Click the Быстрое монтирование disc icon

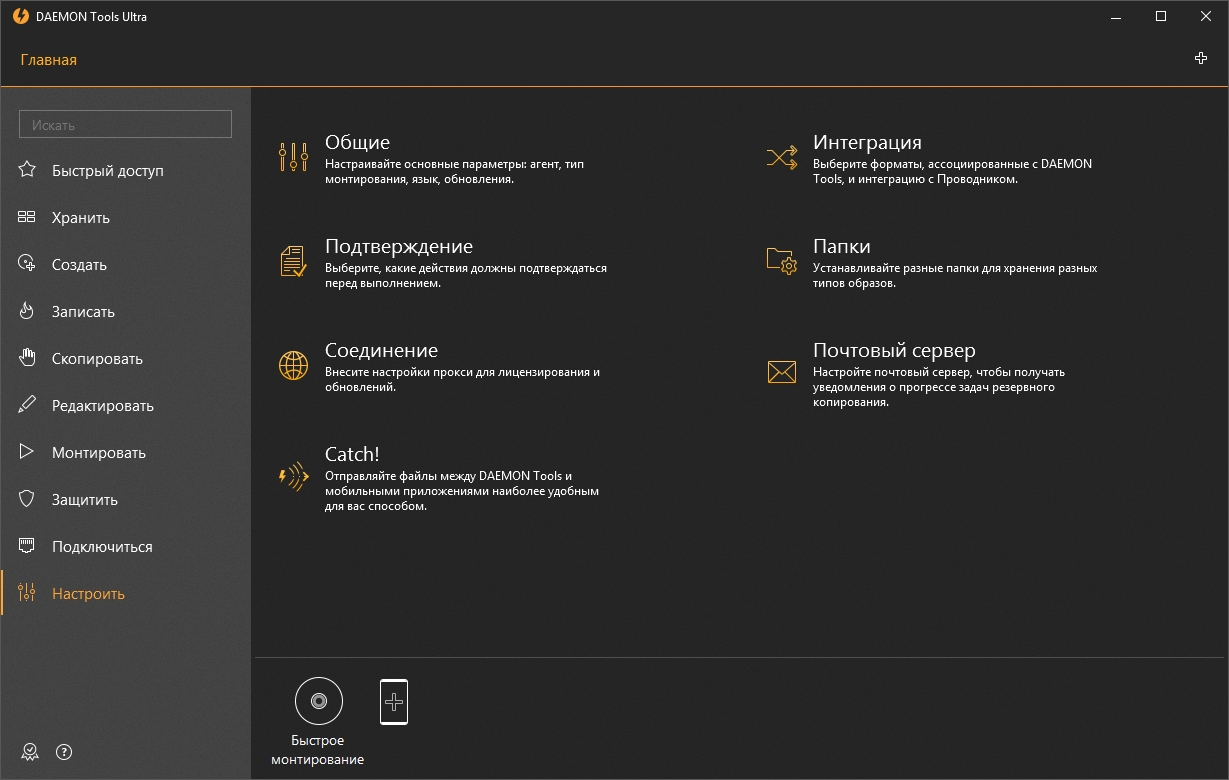(x=318, y=701)
